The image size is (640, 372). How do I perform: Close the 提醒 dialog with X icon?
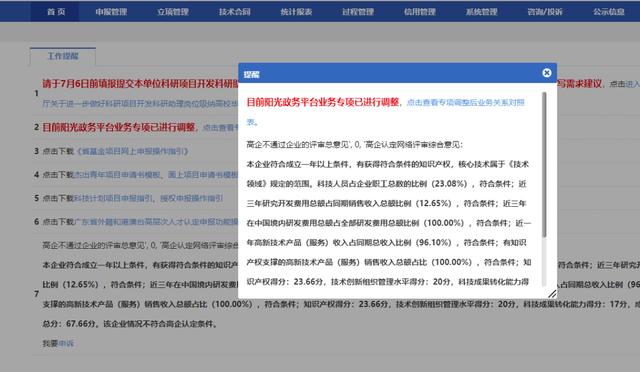(547, 73)
